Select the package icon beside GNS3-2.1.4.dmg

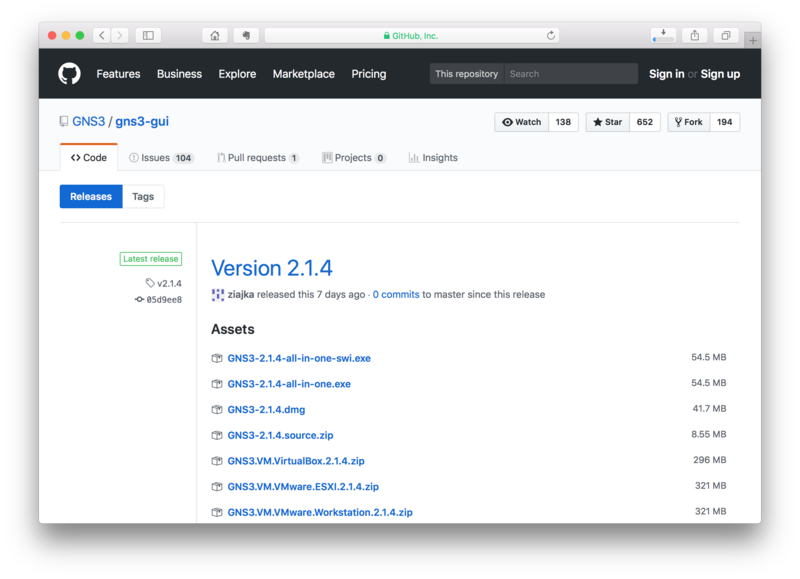coord(217,410)
